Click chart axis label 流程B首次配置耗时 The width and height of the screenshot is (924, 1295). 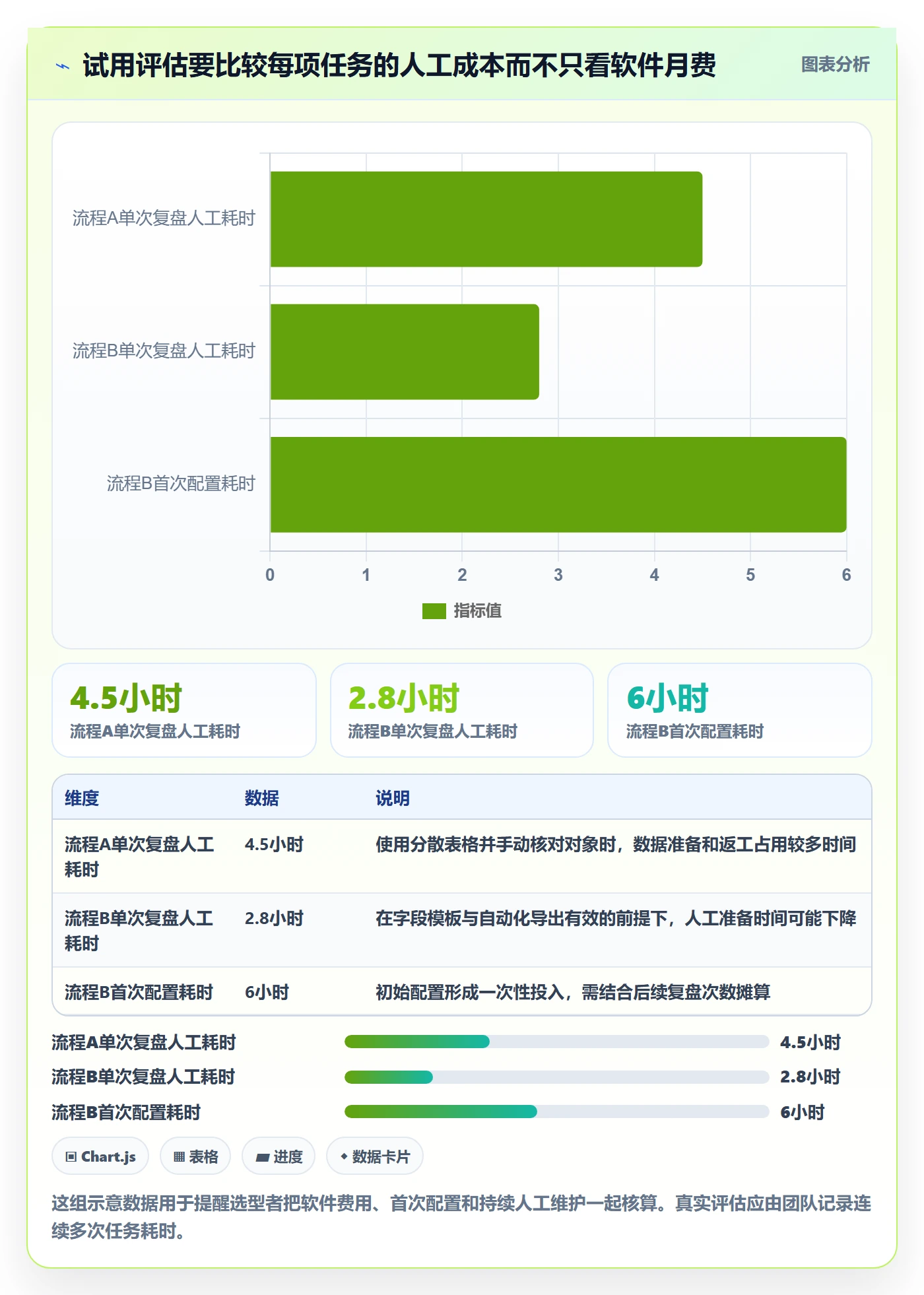(x=181, y=484)
